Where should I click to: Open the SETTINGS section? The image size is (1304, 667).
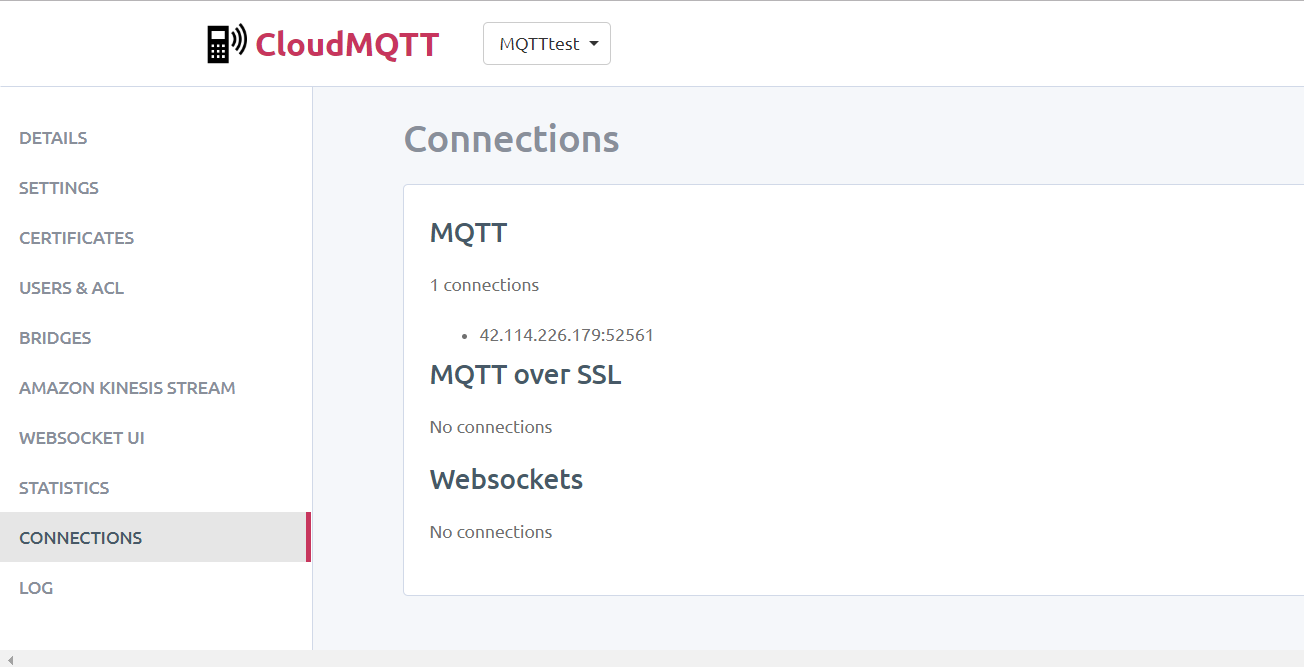point(58,187)
